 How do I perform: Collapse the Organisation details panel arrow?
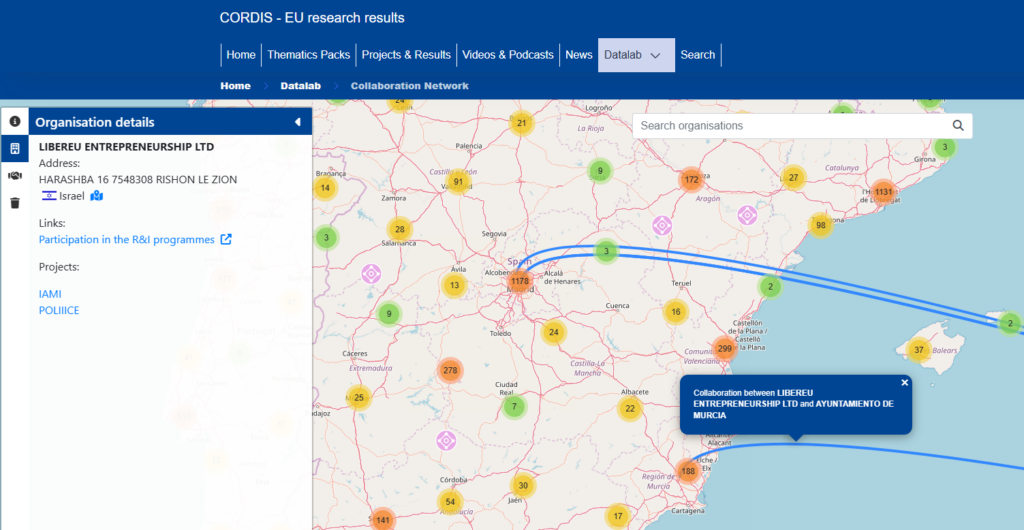pos(297,122)
